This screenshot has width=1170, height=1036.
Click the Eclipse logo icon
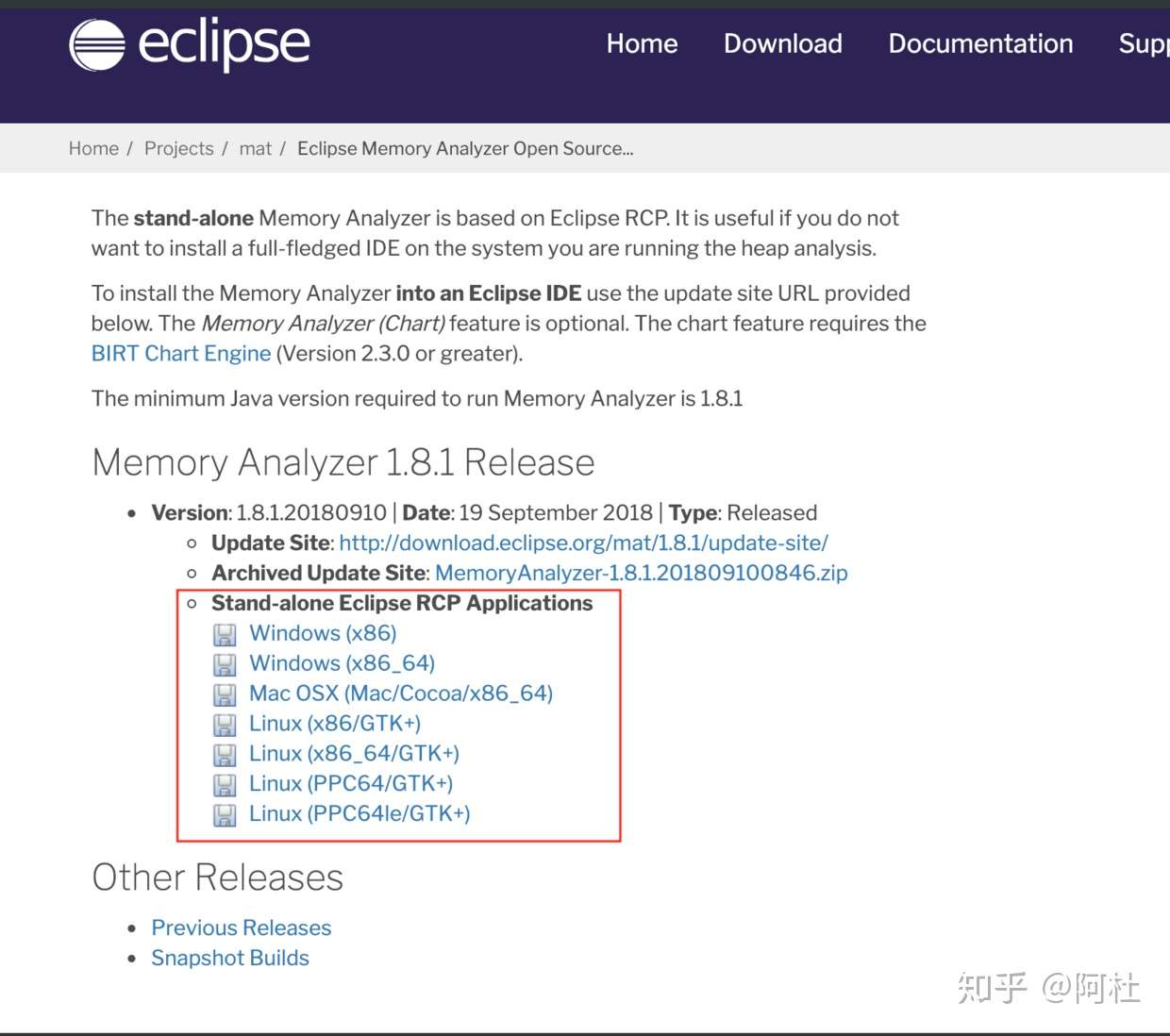[x=97, y=45]
